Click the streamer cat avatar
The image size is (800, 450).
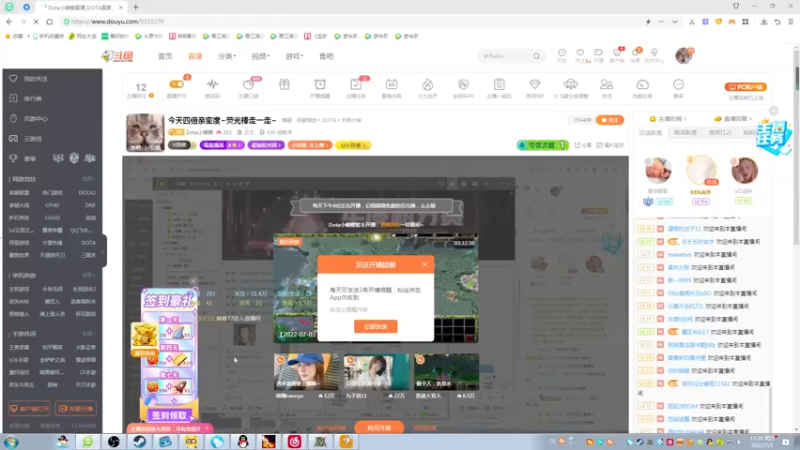click(145, 132)
